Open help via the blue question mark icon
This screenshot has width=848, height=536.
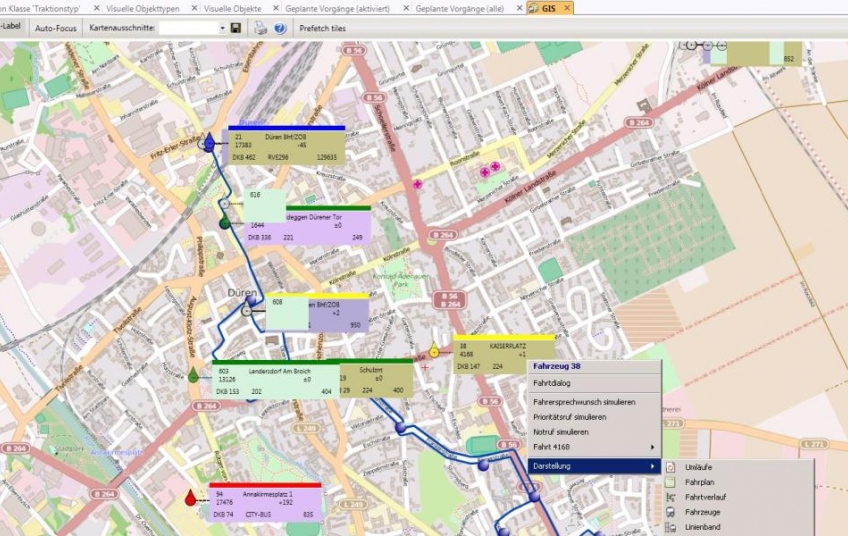click(x=280, y=28)
